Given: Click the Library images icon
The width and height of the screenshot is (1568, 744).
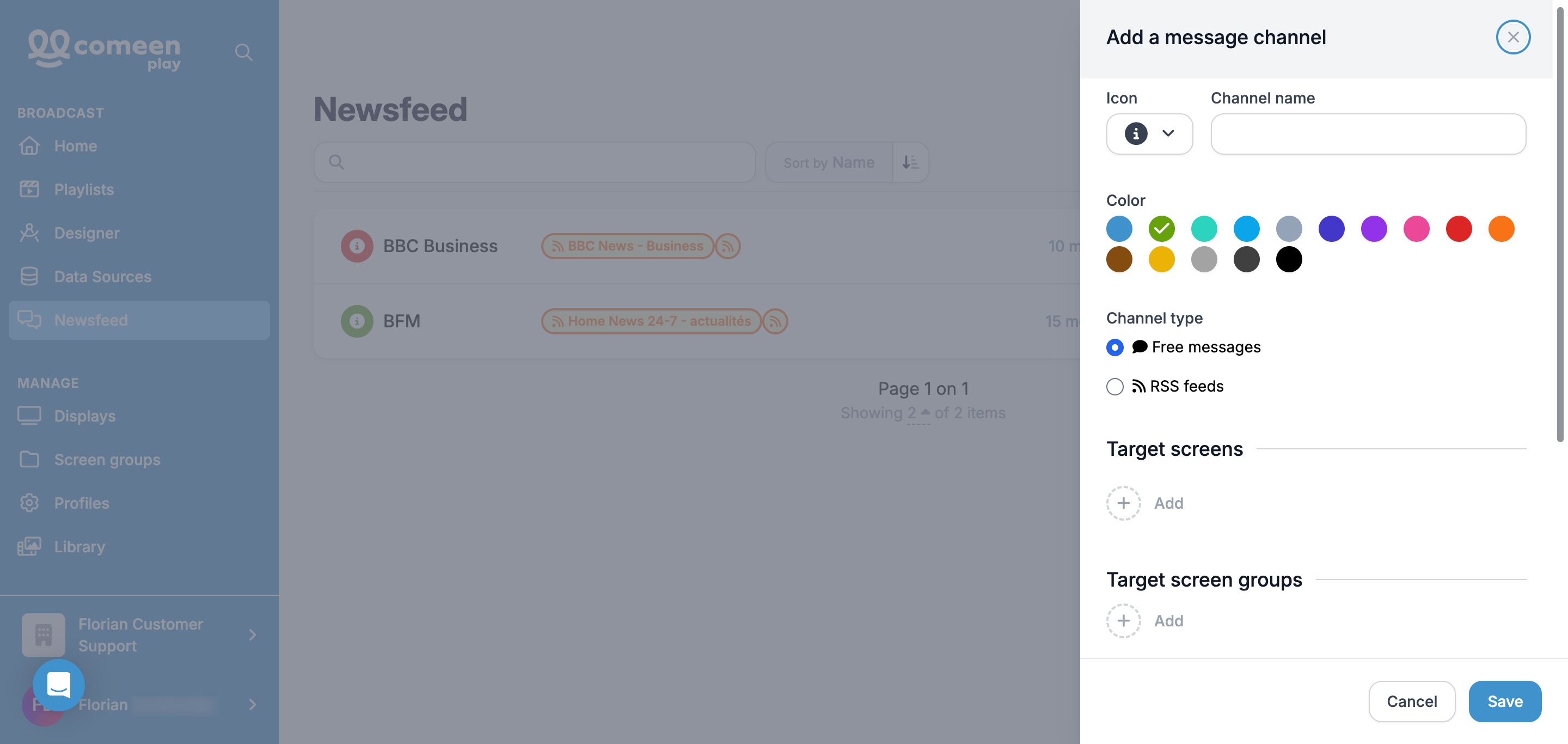Looking at the screenshot, I should [29, 547].
